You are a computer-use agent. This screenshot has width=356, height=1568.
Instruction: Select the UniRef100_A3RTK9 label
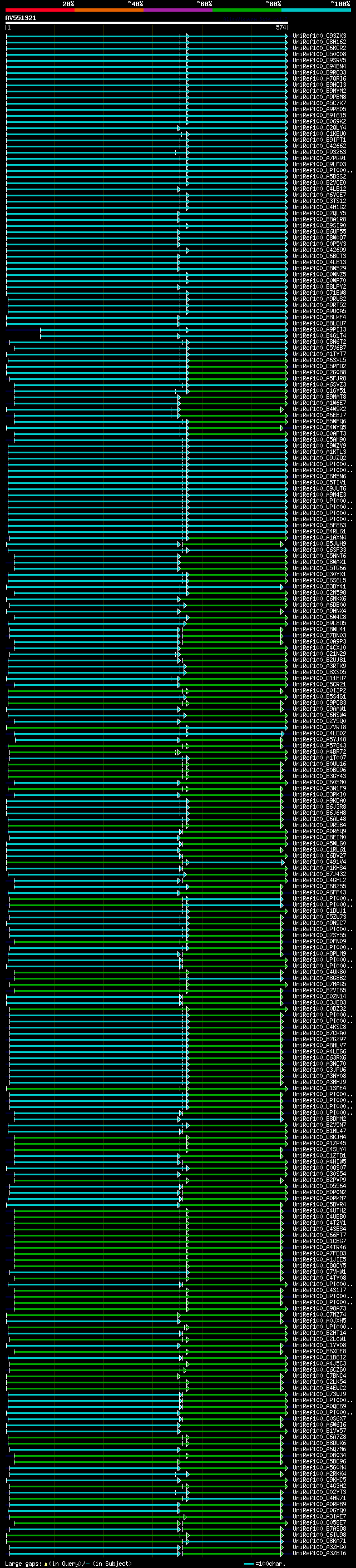(x=319, y=666)
